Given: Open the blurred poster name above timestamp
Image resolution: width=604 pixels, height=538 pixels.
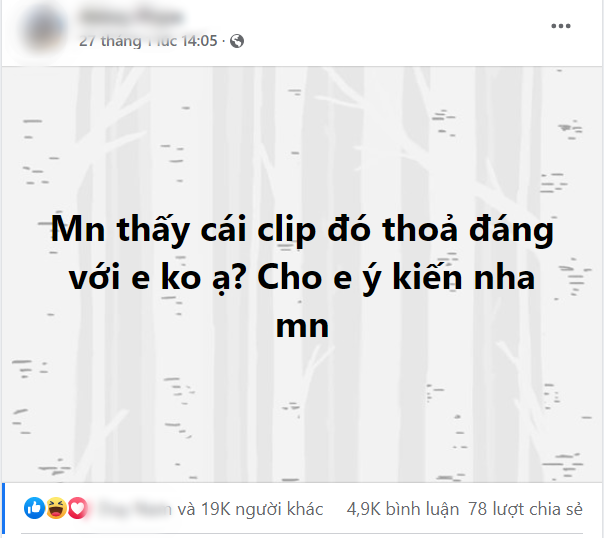Looking at the screenshot, I should [x=131, y=17].
